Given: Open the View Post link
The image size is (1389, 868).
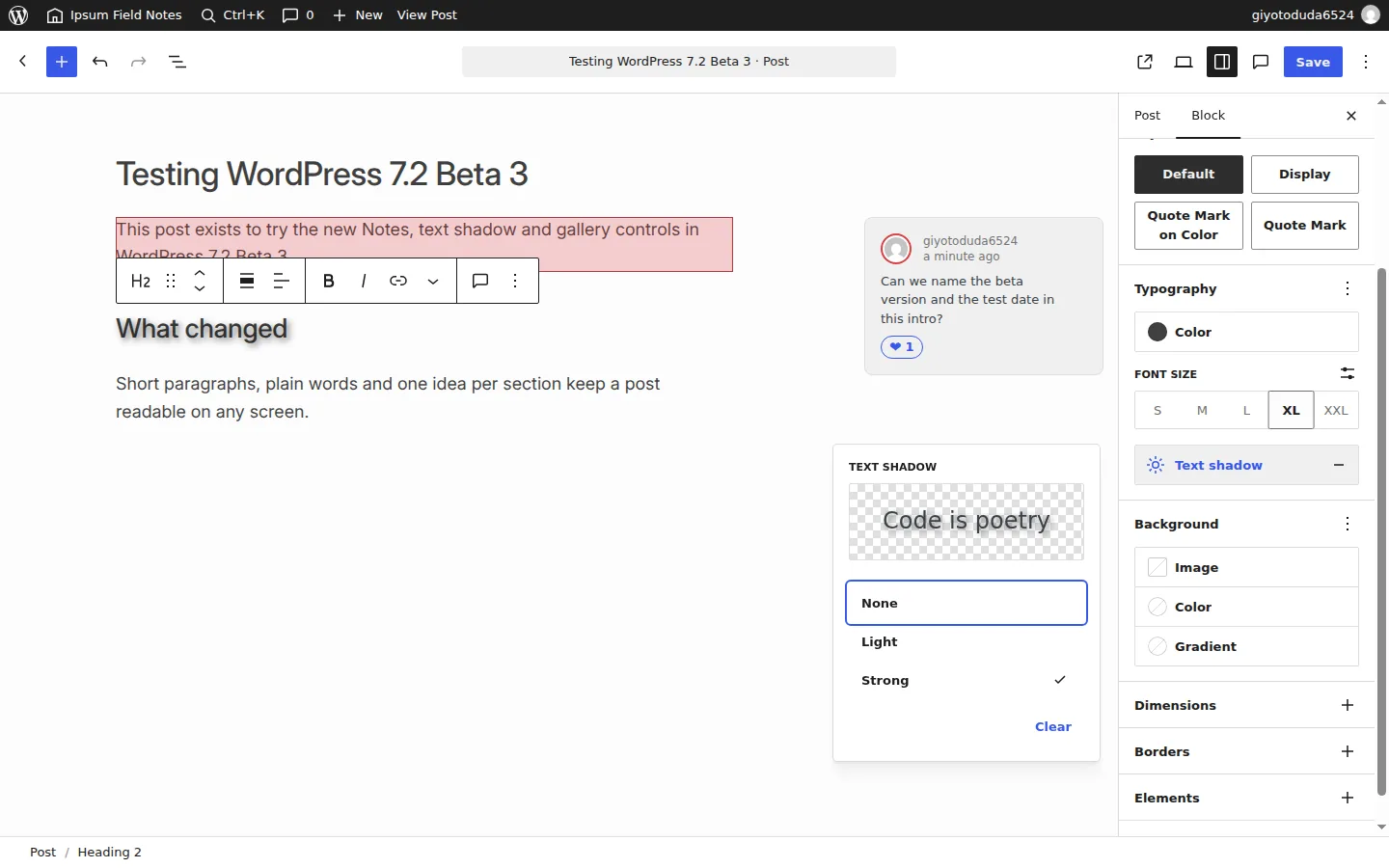Looking at the screenshot, I should point(427,15).
